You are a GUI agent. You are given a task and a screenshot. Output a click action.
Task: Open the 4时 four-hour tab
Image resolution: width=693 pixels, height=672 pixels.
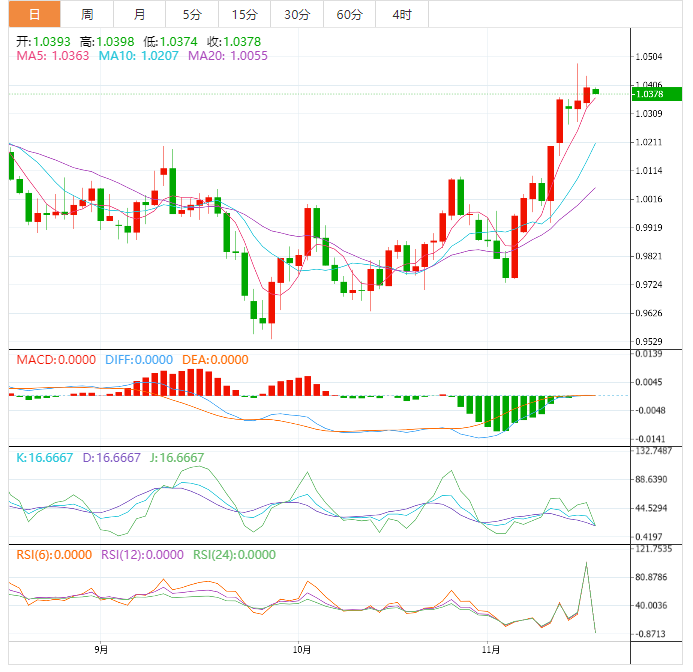tap(401, 14)
